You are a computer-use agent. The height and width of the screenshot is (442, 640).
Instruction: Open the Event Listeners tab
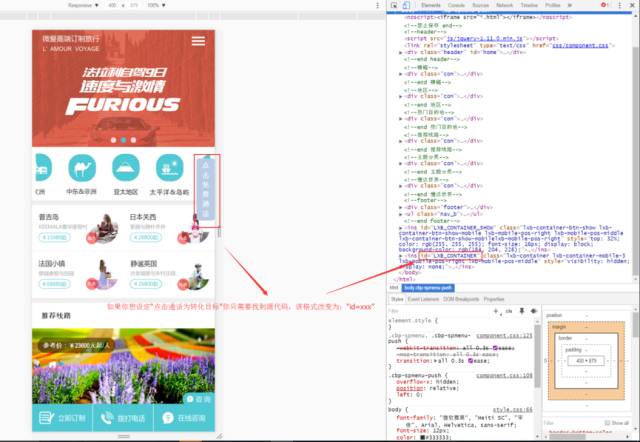pyautogui.click(x=423, y=299)
